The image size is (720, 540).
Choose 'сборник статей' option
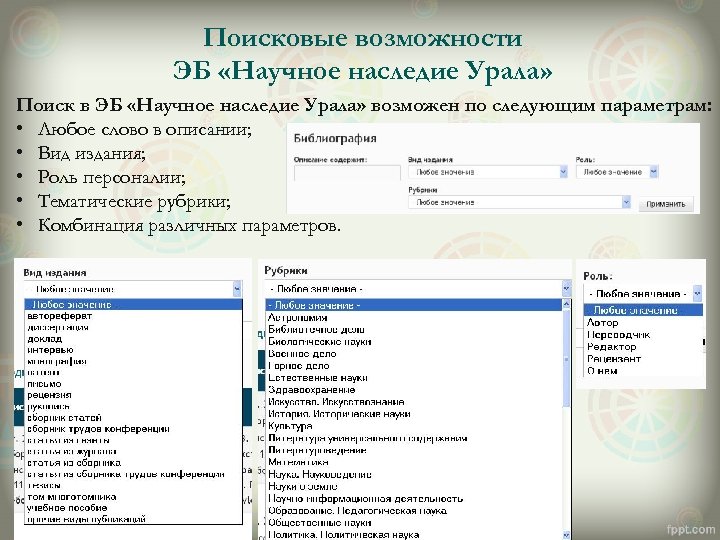133,418
